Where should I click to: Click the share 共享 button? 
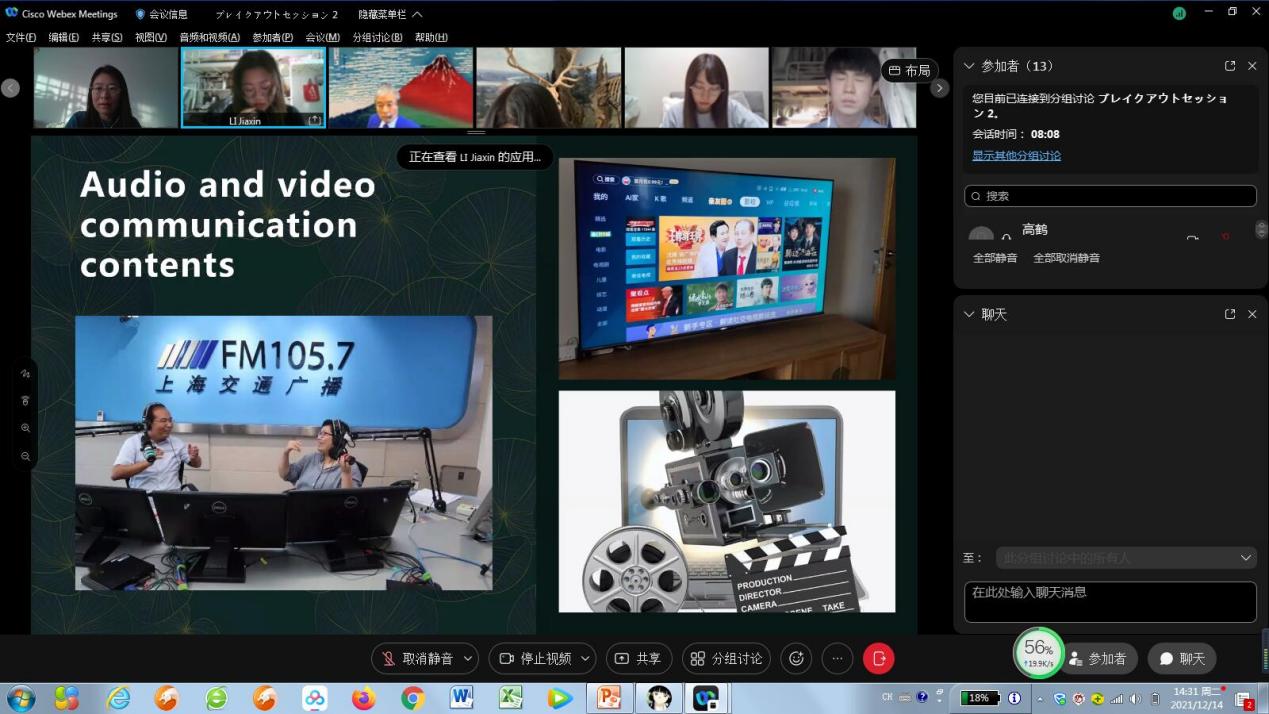(x=638, y=658)
